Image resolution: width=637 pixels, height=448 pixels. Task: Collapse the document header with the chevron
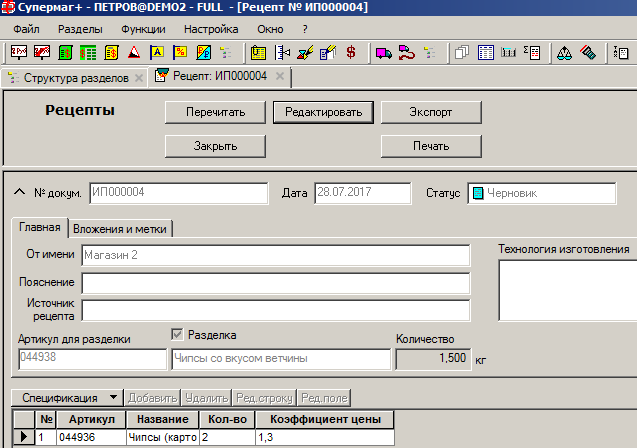pyautogui.click(x=19, y=192)
